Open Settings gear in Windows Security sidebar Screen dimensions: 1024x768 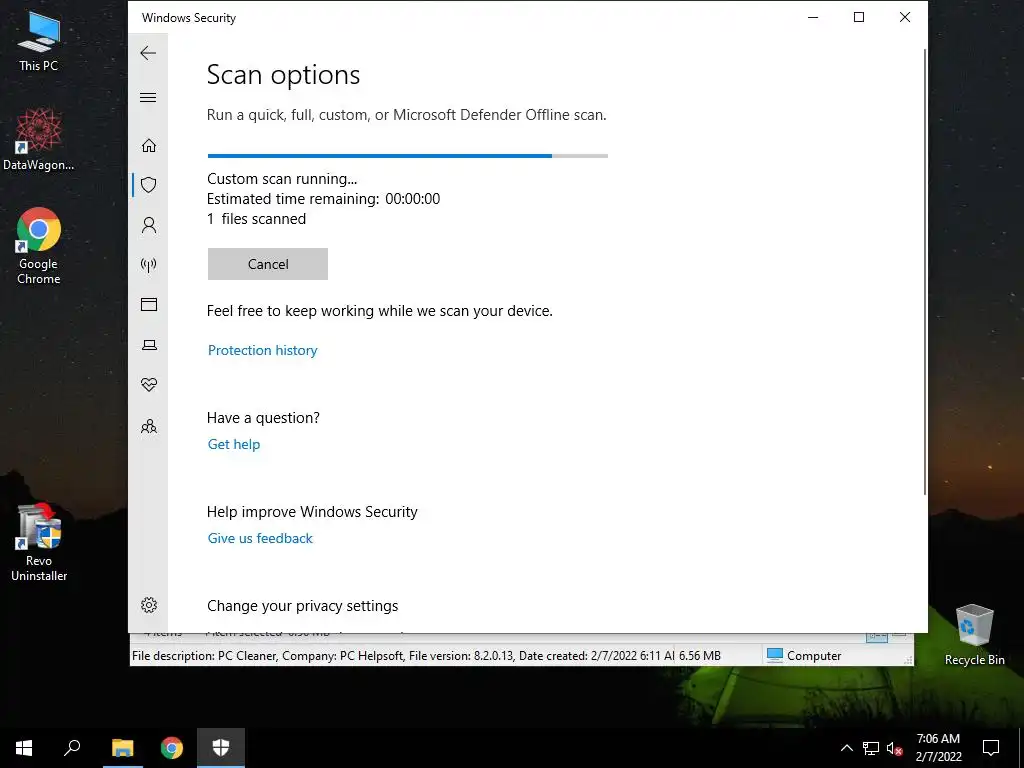149,605
